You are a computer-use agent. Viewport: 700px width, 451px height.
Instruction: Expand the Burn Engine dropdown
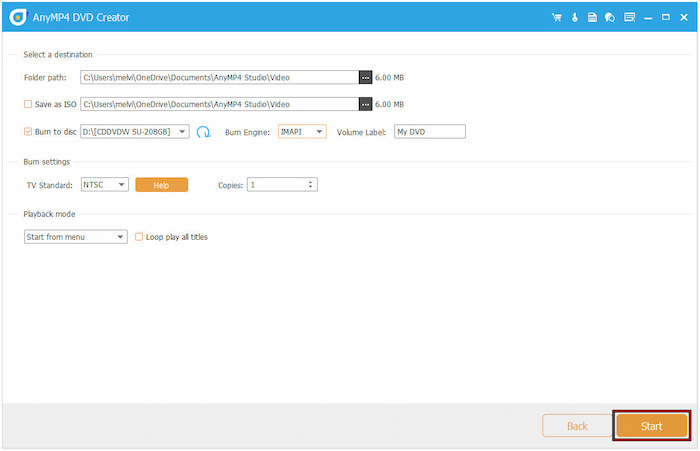click(x=319, y=131)
